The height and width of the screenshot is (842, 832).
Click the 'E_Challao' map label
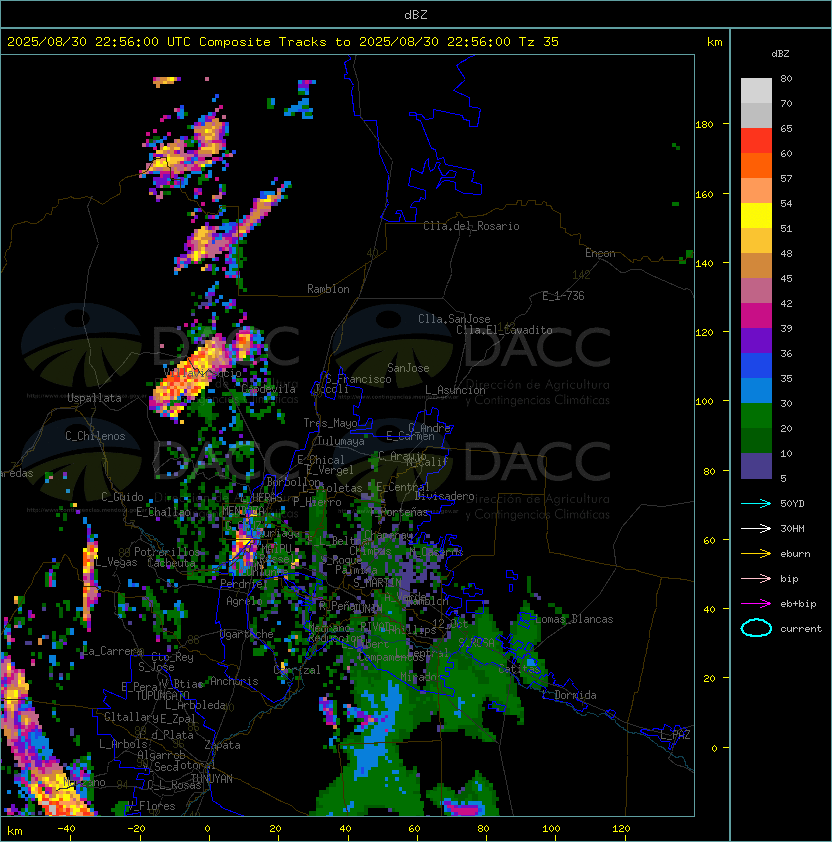click(x=163, y=512)
